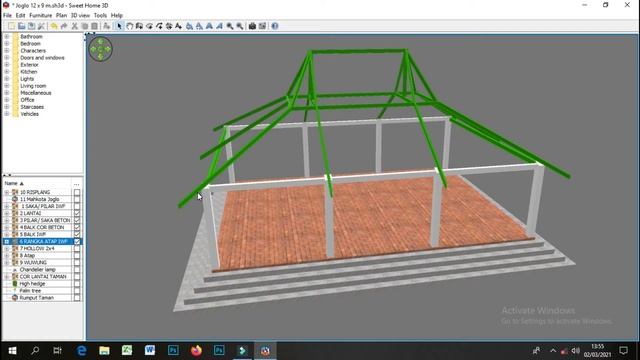Viewport: 640px width, 360px height.
Task: Toggle the bold text style icon
Action: point(209,26)
